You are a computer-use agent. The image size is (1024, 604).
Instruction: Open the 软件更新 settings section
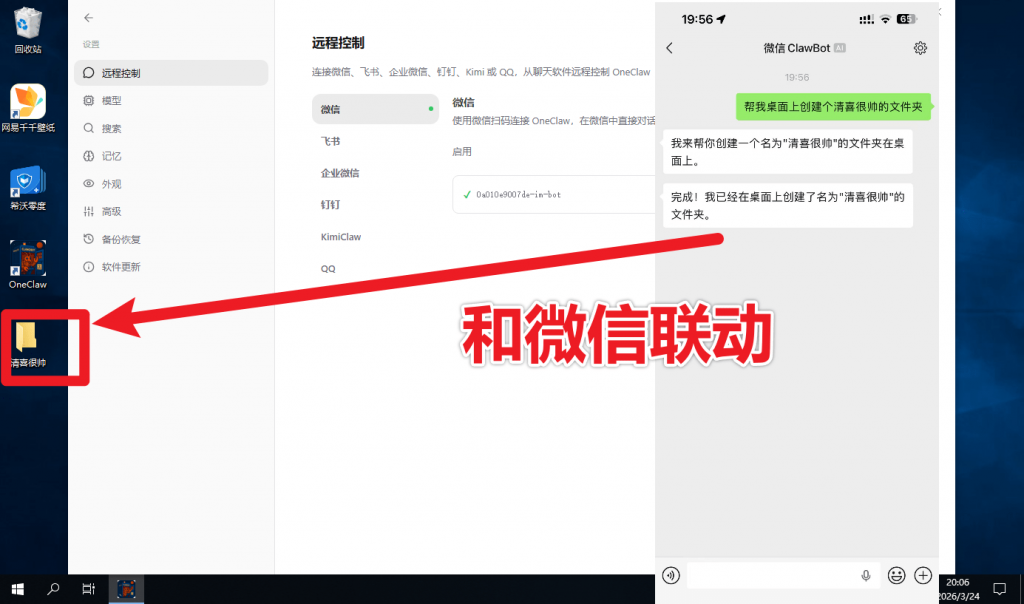click(x=171, y=267)
